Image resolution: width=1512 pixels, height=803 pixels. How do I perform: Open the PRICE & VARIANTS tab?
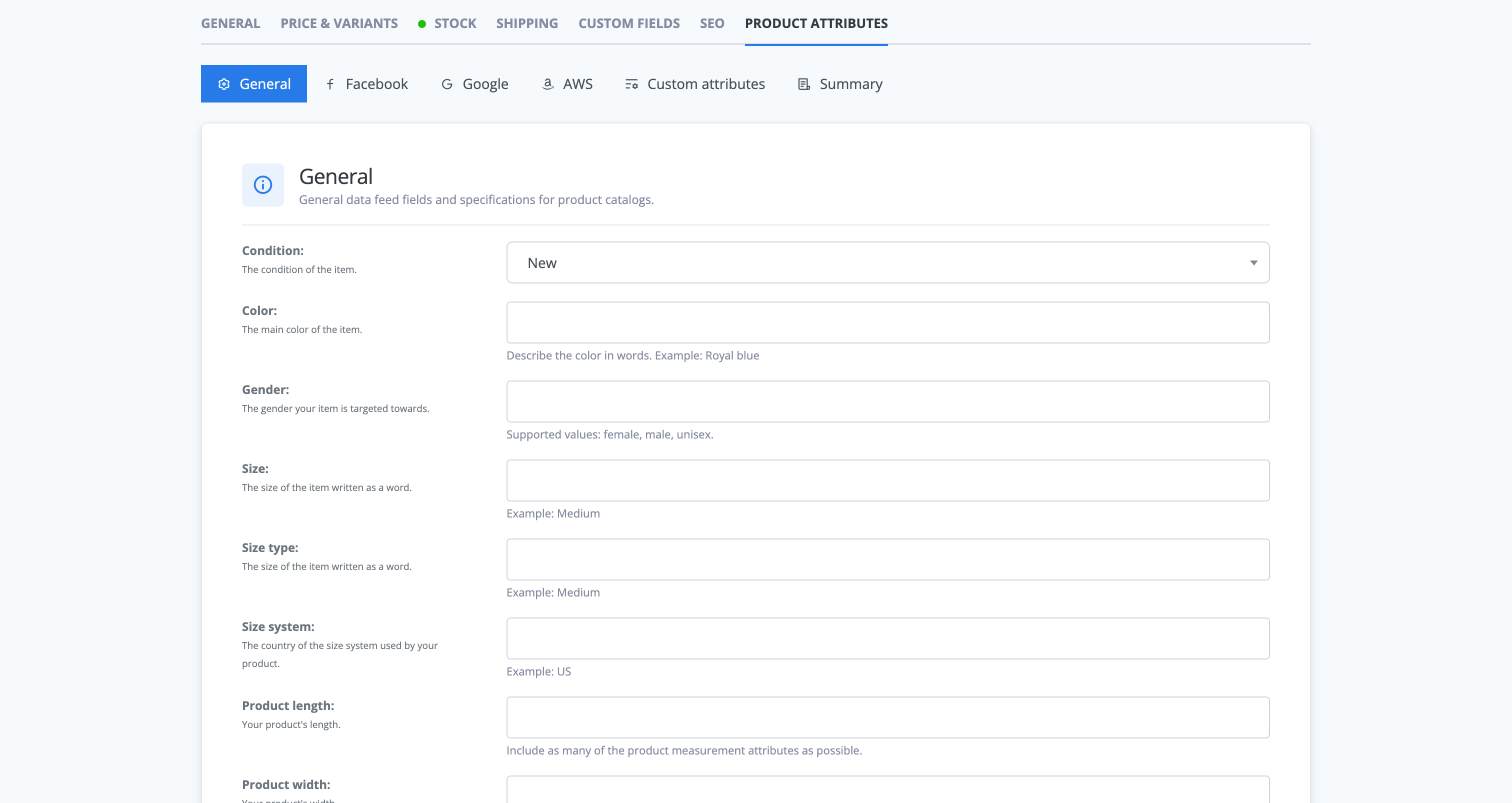338,23
